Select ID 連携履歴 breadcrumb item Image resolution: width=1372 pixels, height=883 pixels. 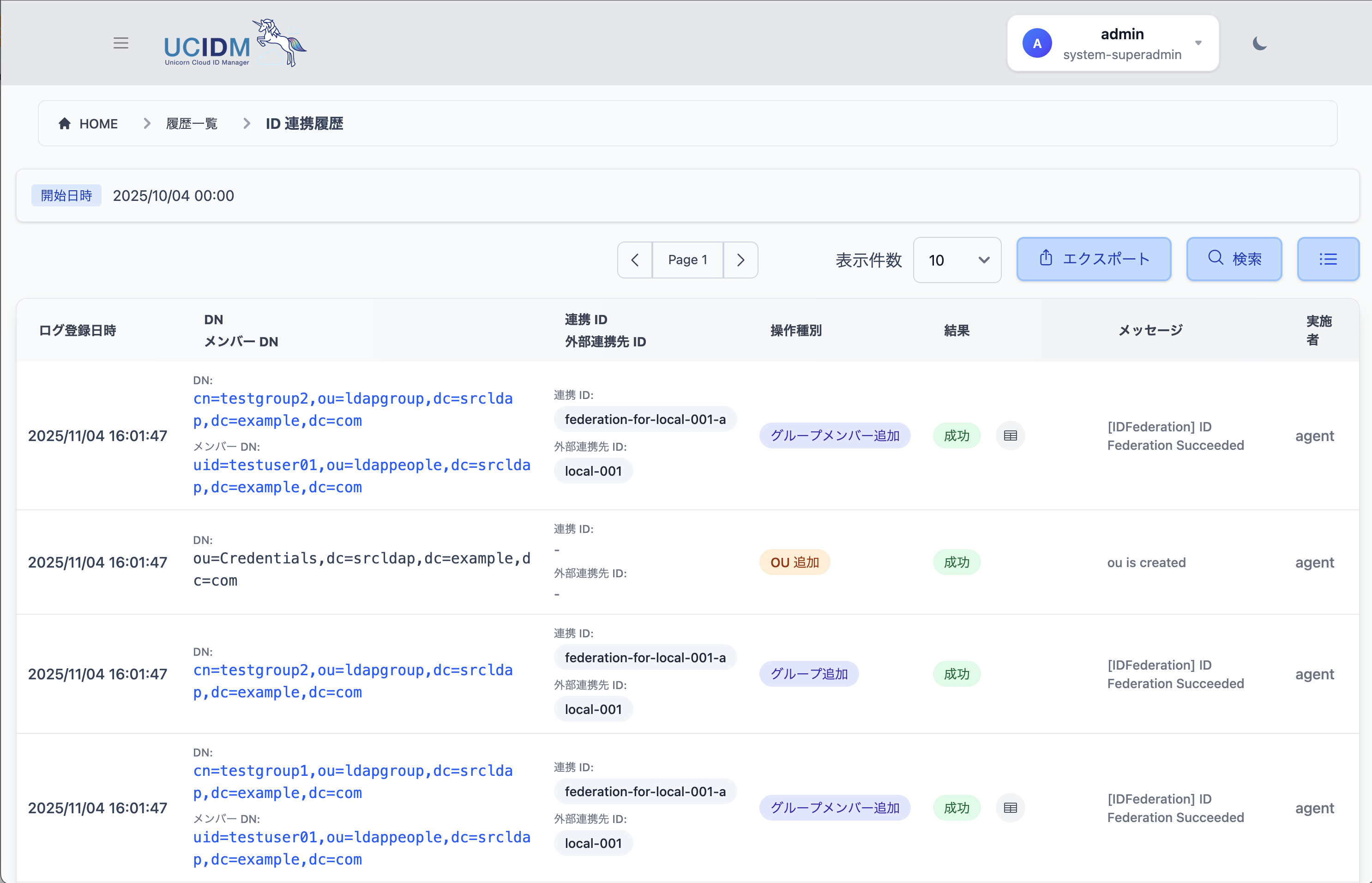click(x=304, y=124)
